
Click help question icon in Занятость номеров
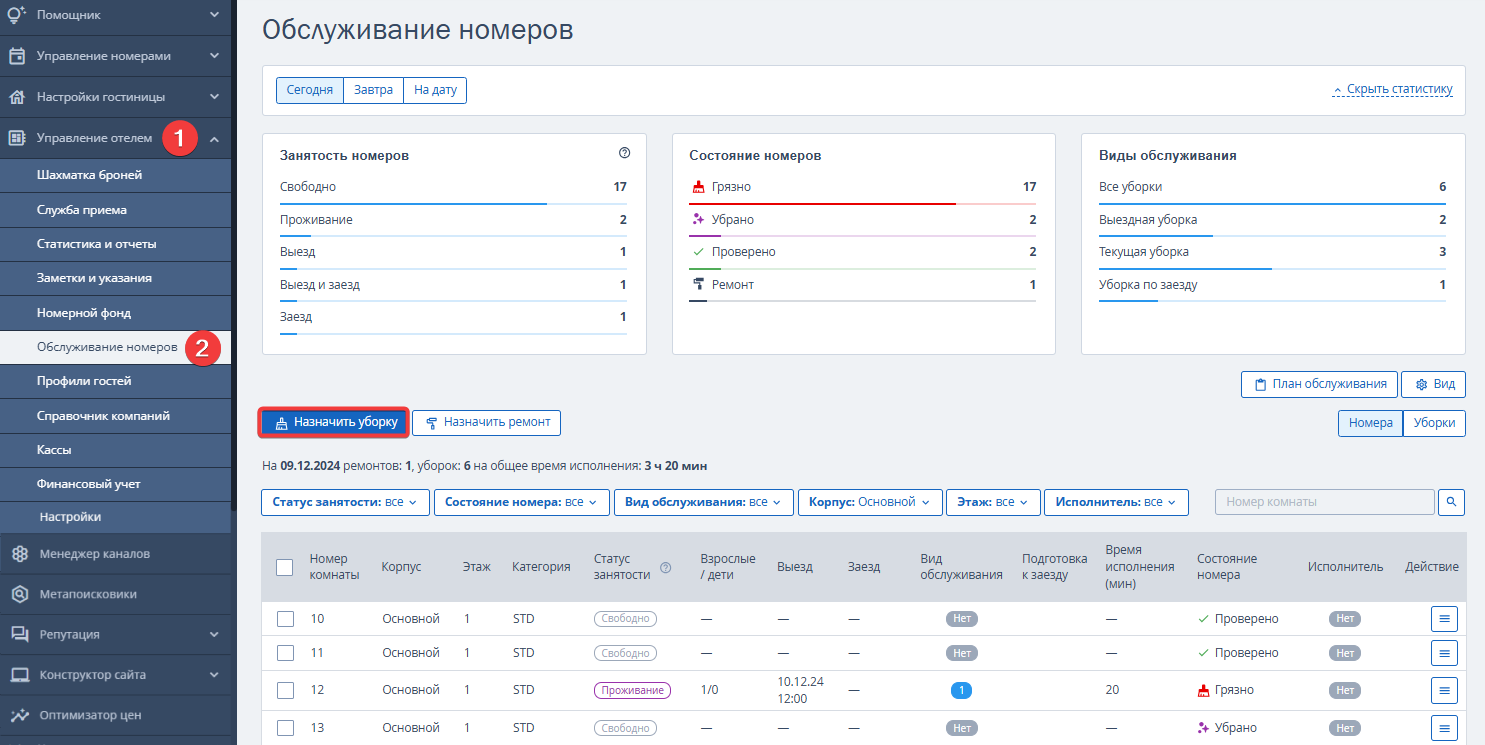pyautogui.click(x=625, y=153)
